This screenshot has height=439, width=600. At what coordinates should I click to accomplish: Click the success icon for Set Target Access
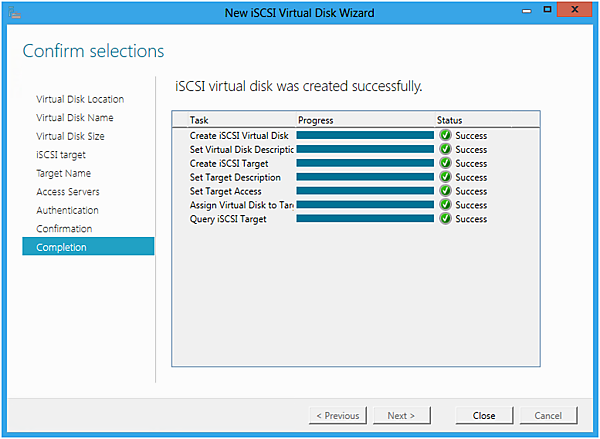coord(445,191)
